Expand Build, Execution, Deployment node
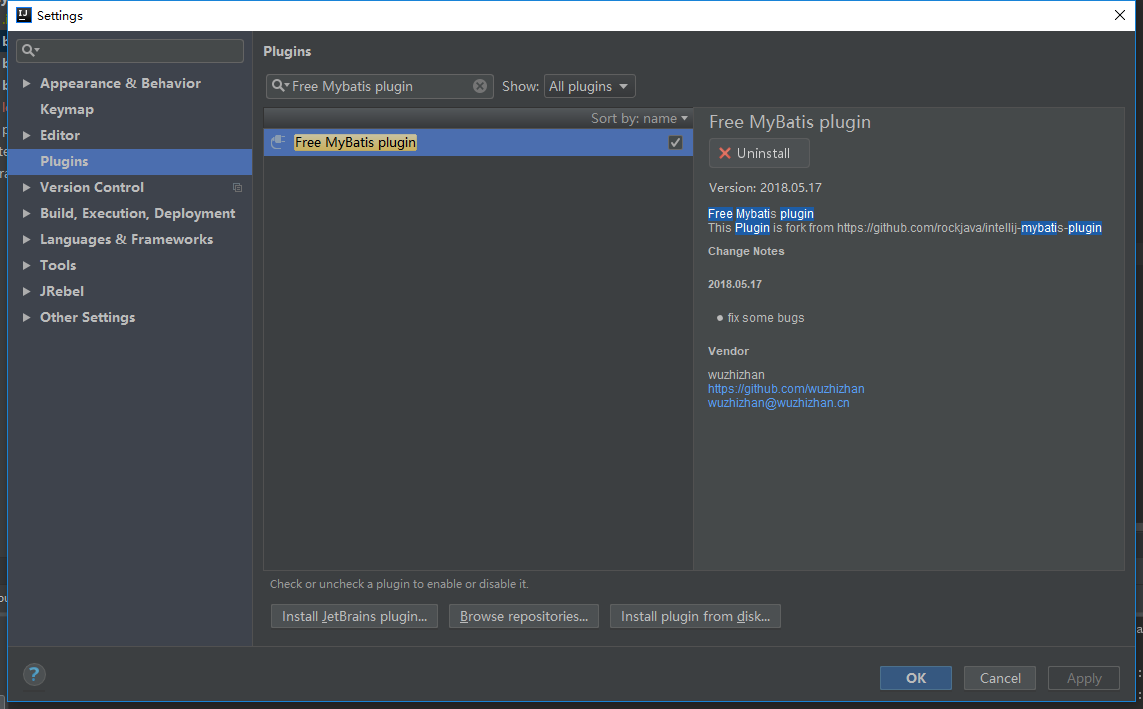This screenshot has width=1143, height=709. point(26,214)
